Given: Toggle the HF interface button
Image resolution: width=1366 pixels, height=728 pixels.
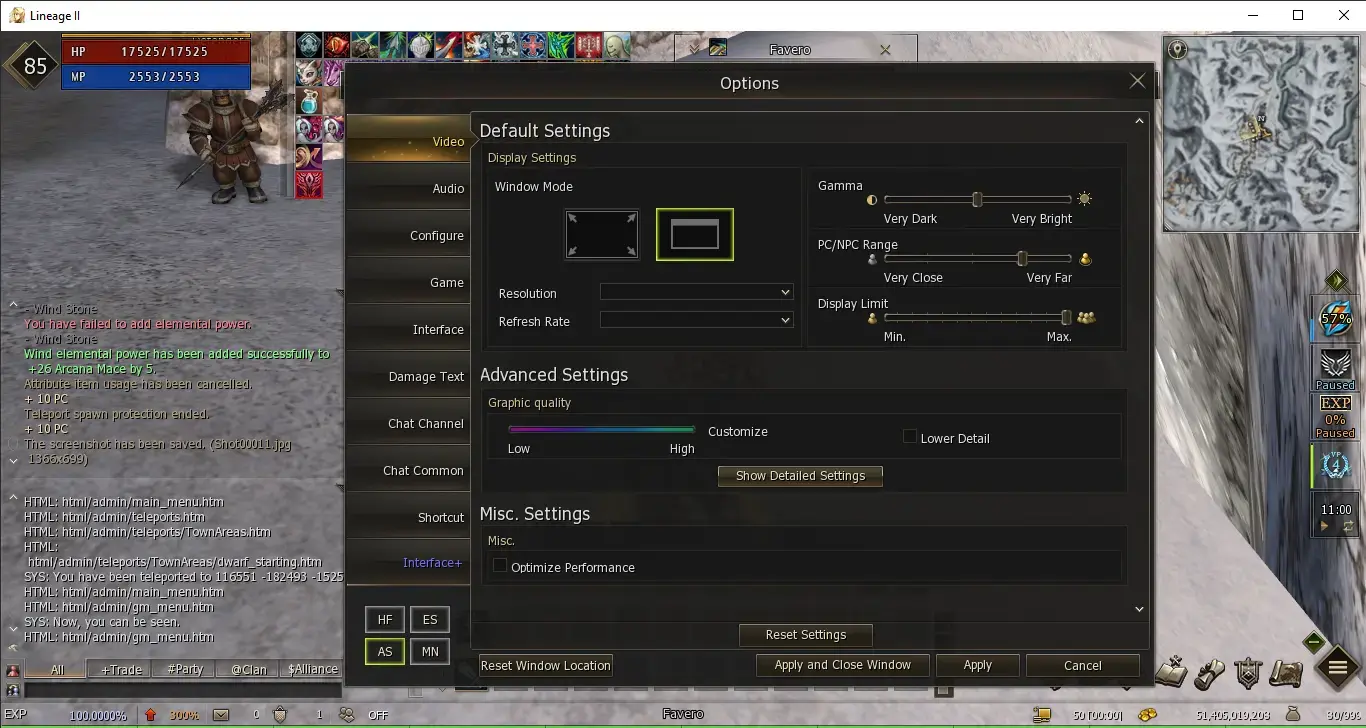Looking at the screenshot, I should click(x=385, y=620).
